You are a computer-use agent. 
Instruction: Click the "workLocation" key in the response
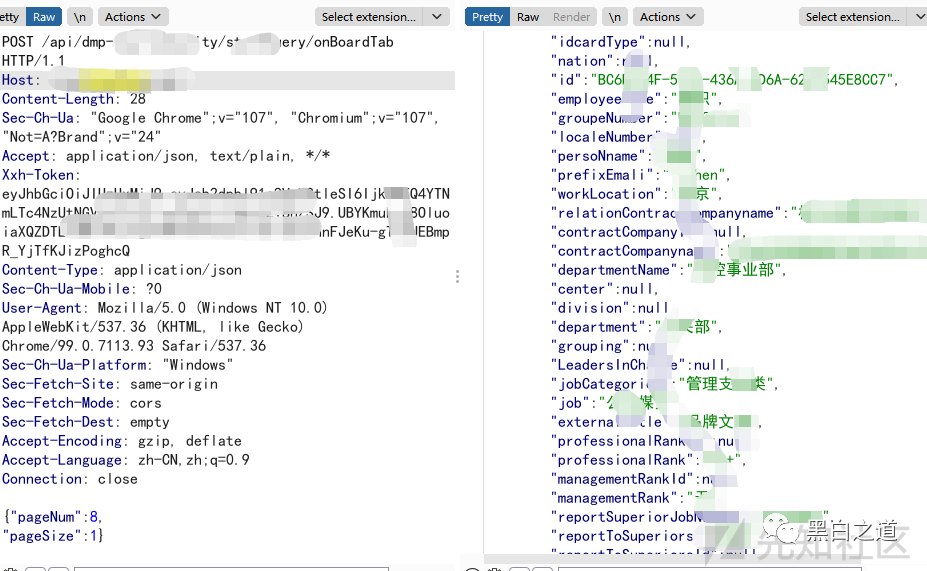[603, 194]
